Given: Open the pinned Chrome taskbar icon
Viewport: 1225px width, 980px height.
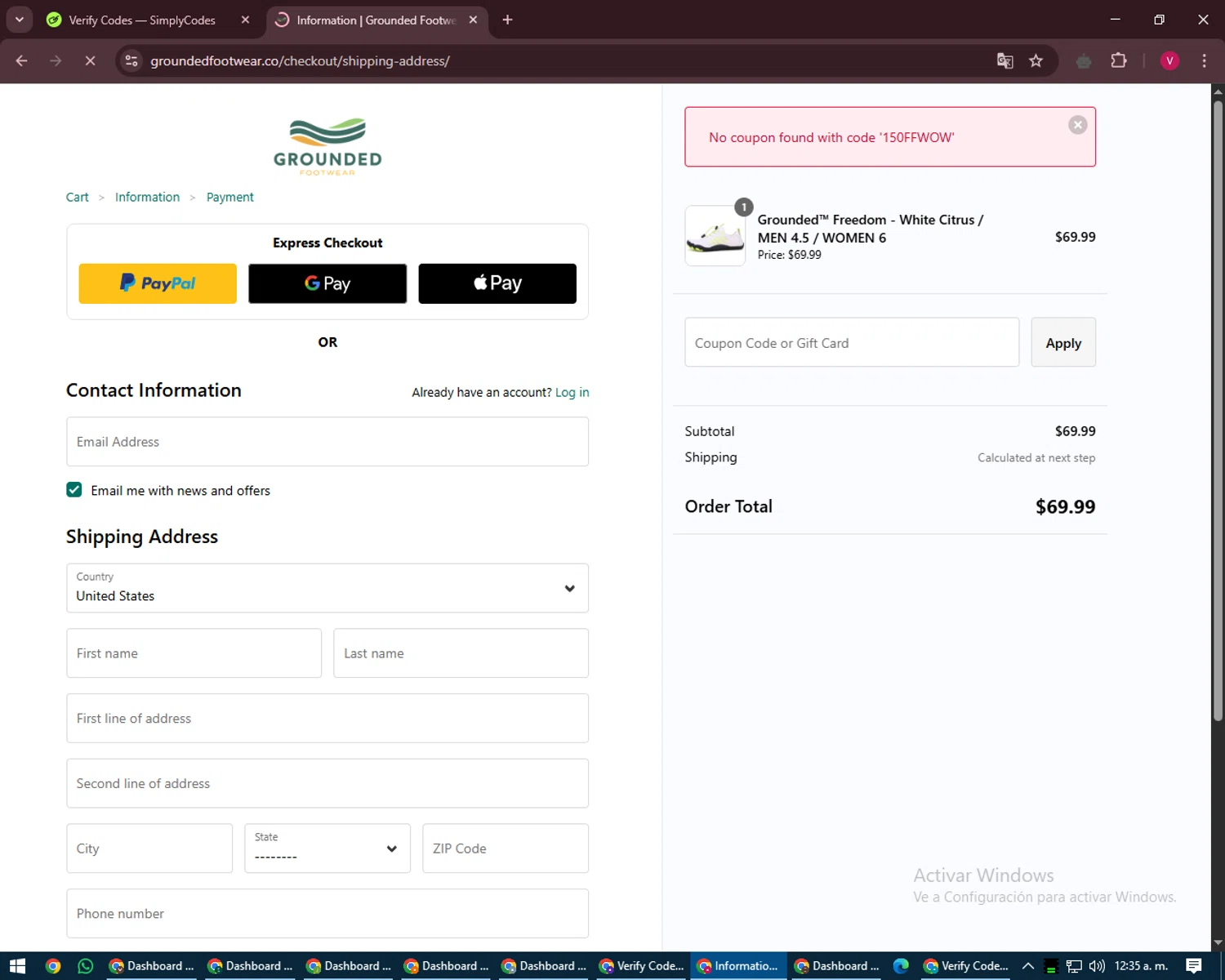Looking at the screenshot, I should (53, 966).
